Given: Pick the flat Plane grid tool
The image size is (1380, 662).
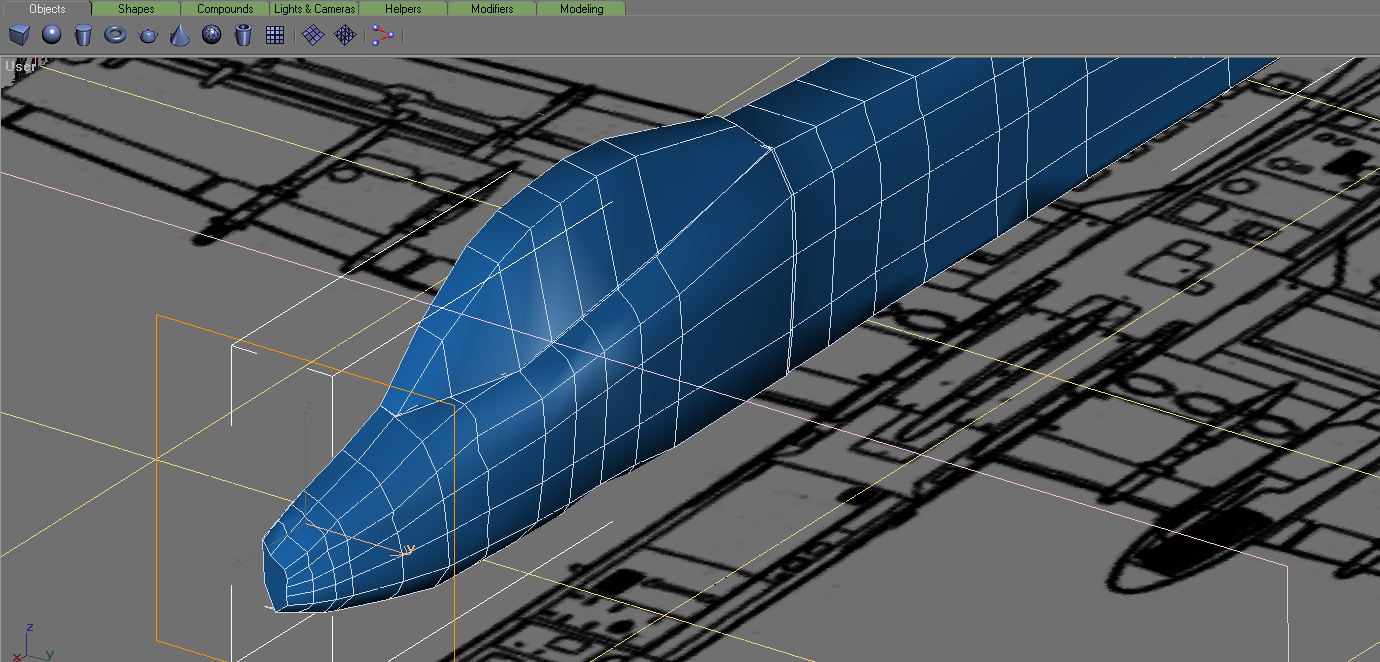Looking at the screenshot, I should [275, 36].
